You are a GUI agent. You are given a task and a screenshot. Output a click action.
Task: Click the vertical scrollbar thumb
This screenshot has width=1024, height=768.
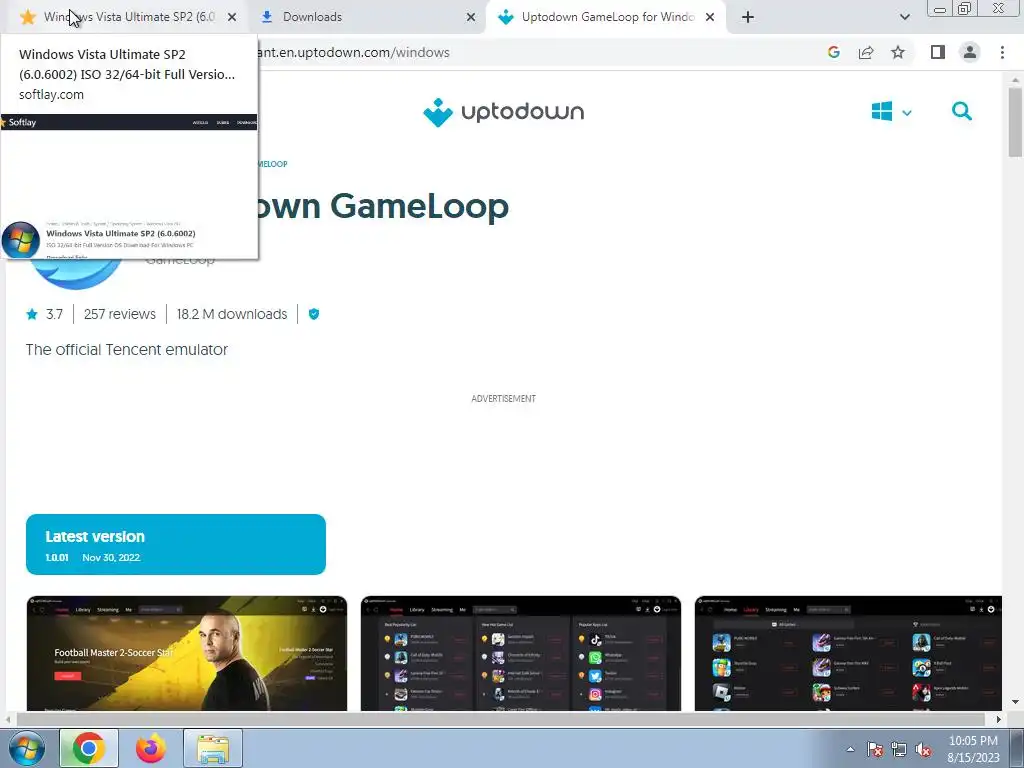(x=1015, y=122)
